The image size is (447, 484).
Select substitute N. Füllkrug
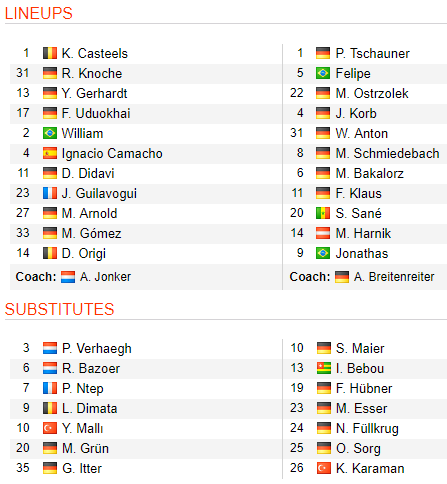(x=367, y=429)
